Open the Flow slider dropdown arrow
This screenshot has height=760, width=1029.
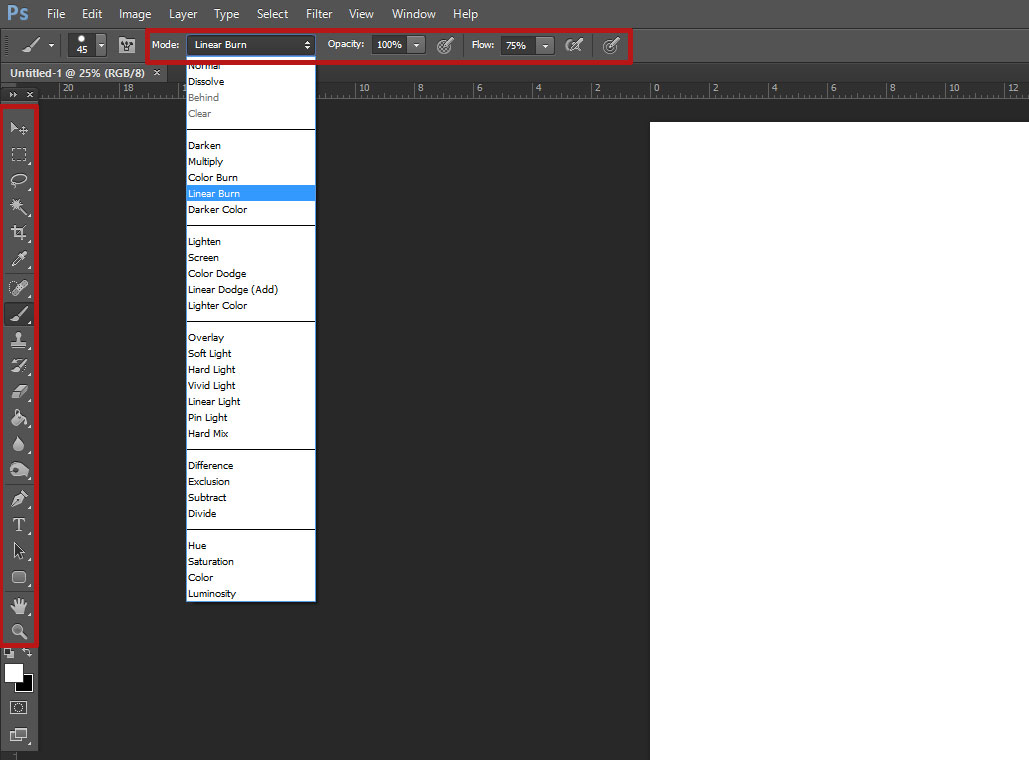tap(545, 45)
